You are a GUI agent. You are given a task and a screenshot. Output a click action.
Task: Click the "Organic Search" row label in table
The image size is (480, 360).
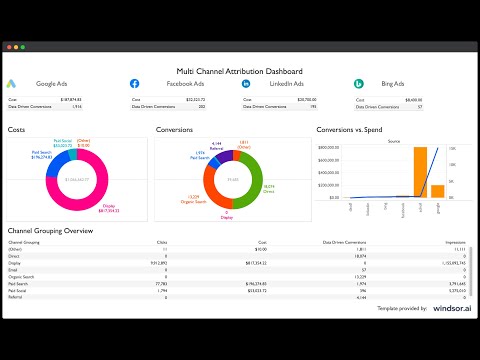(21, 277)
